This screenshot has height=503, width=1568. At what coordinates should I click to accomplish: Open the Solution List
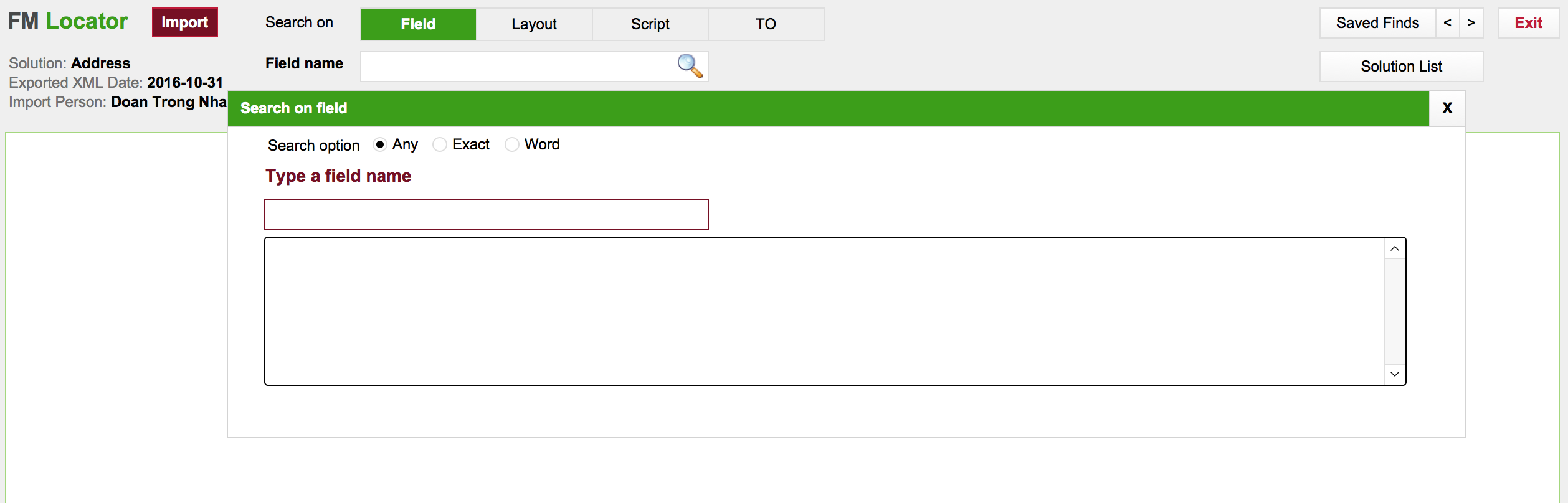(1401, 67)
